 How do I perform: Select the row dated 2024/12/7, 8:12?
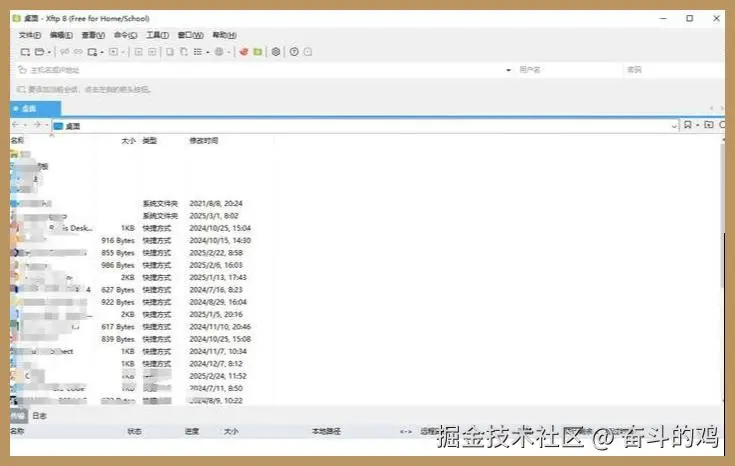142,364
